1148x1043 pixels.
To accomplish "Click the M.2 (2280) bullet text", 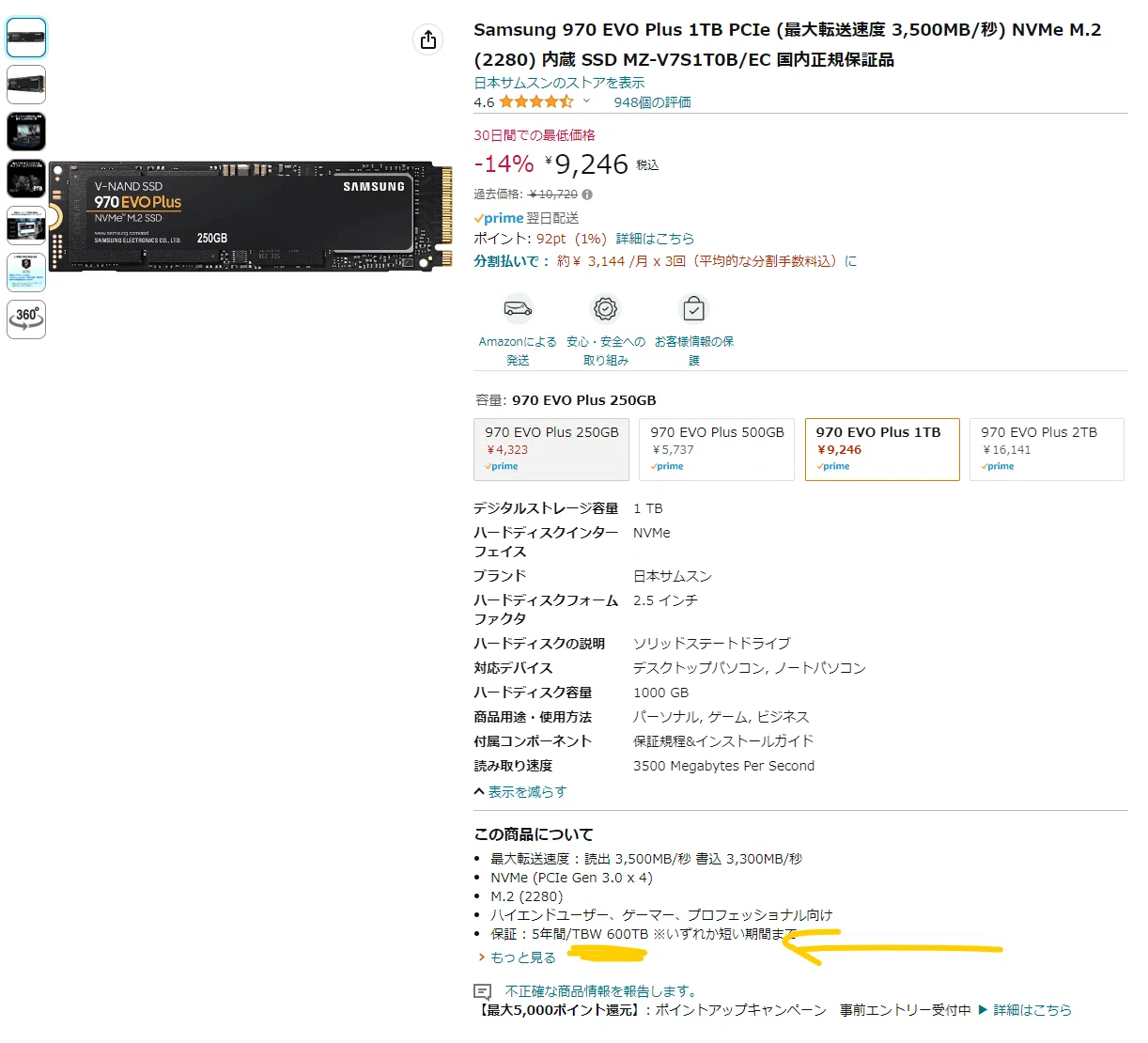I will click(x=526, y=896).
